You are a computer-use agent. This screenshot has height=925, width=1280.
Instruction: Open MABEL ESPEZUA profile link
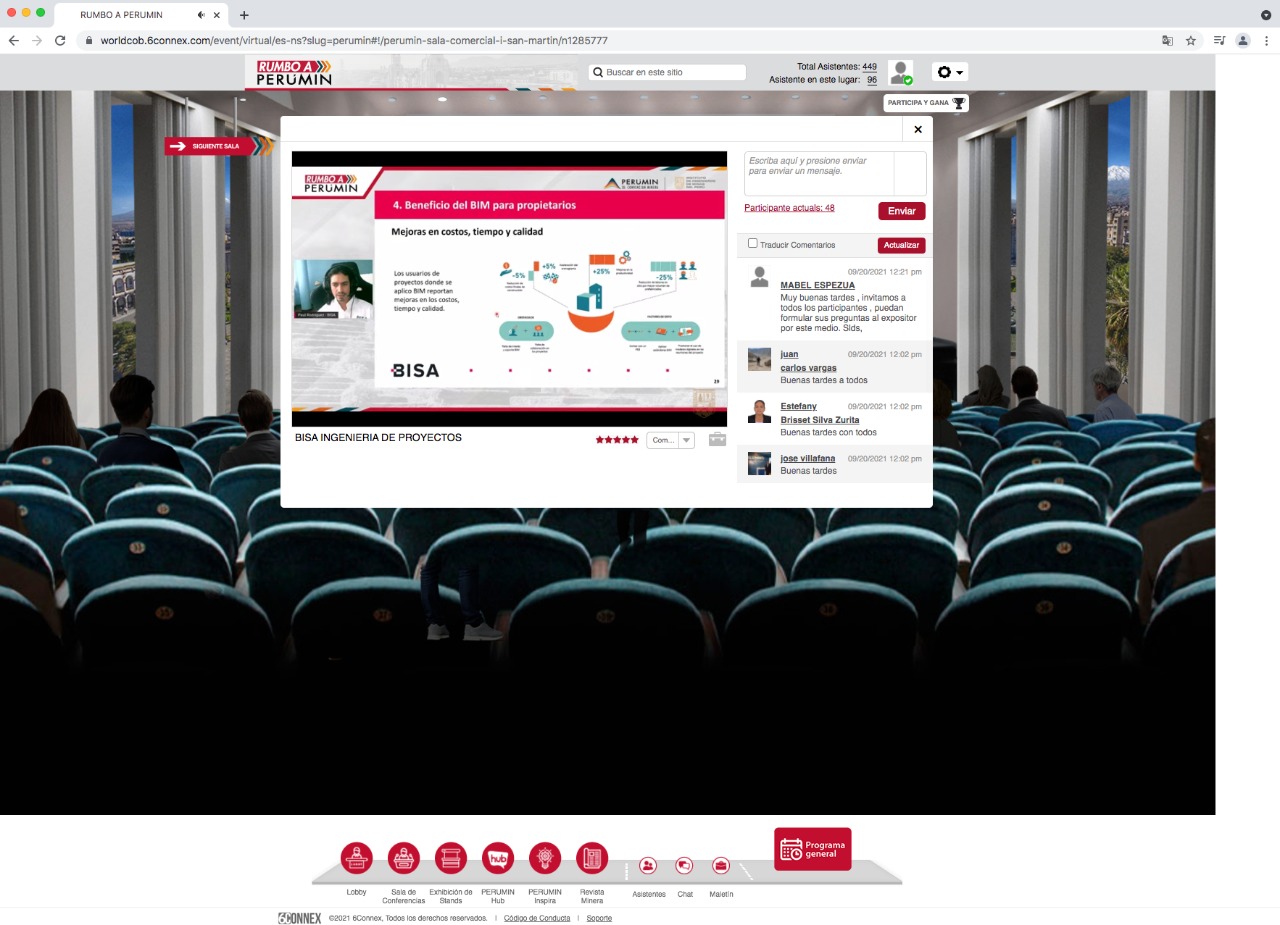tap(817, 285)
